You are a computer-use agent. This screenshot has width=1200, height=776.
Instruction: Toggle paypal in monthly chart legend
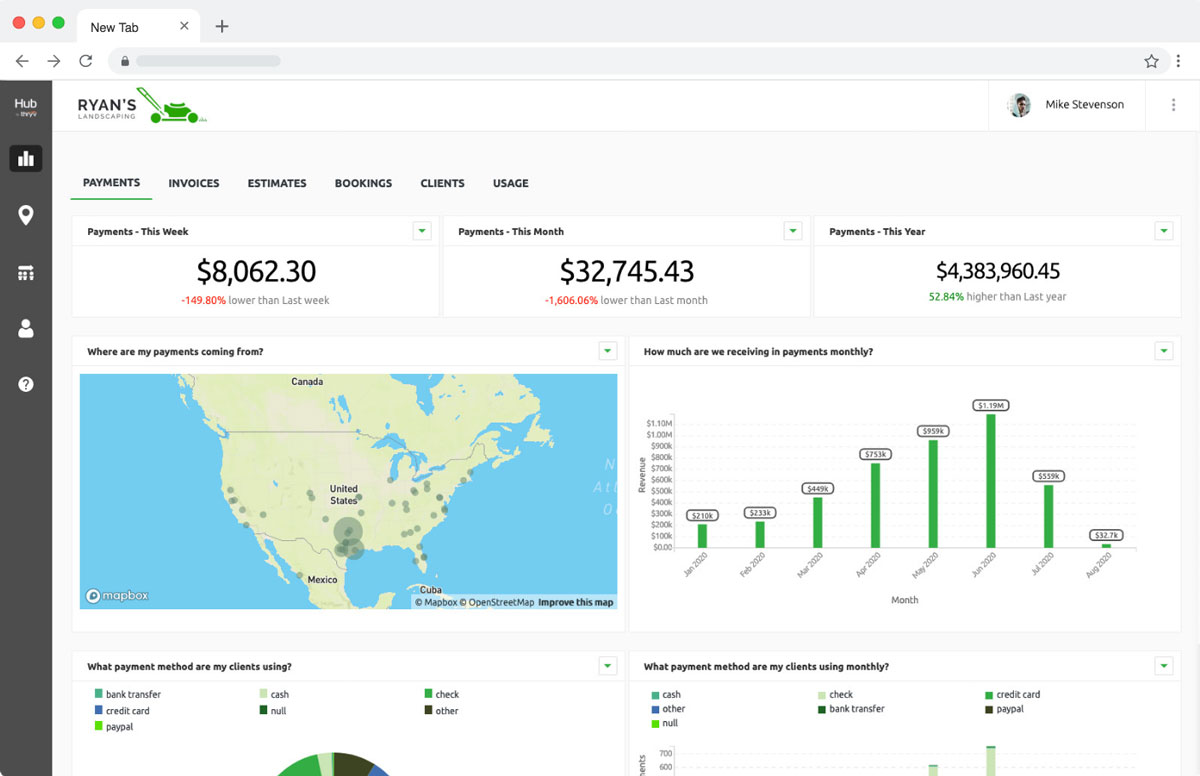[x=1005, y=709]
